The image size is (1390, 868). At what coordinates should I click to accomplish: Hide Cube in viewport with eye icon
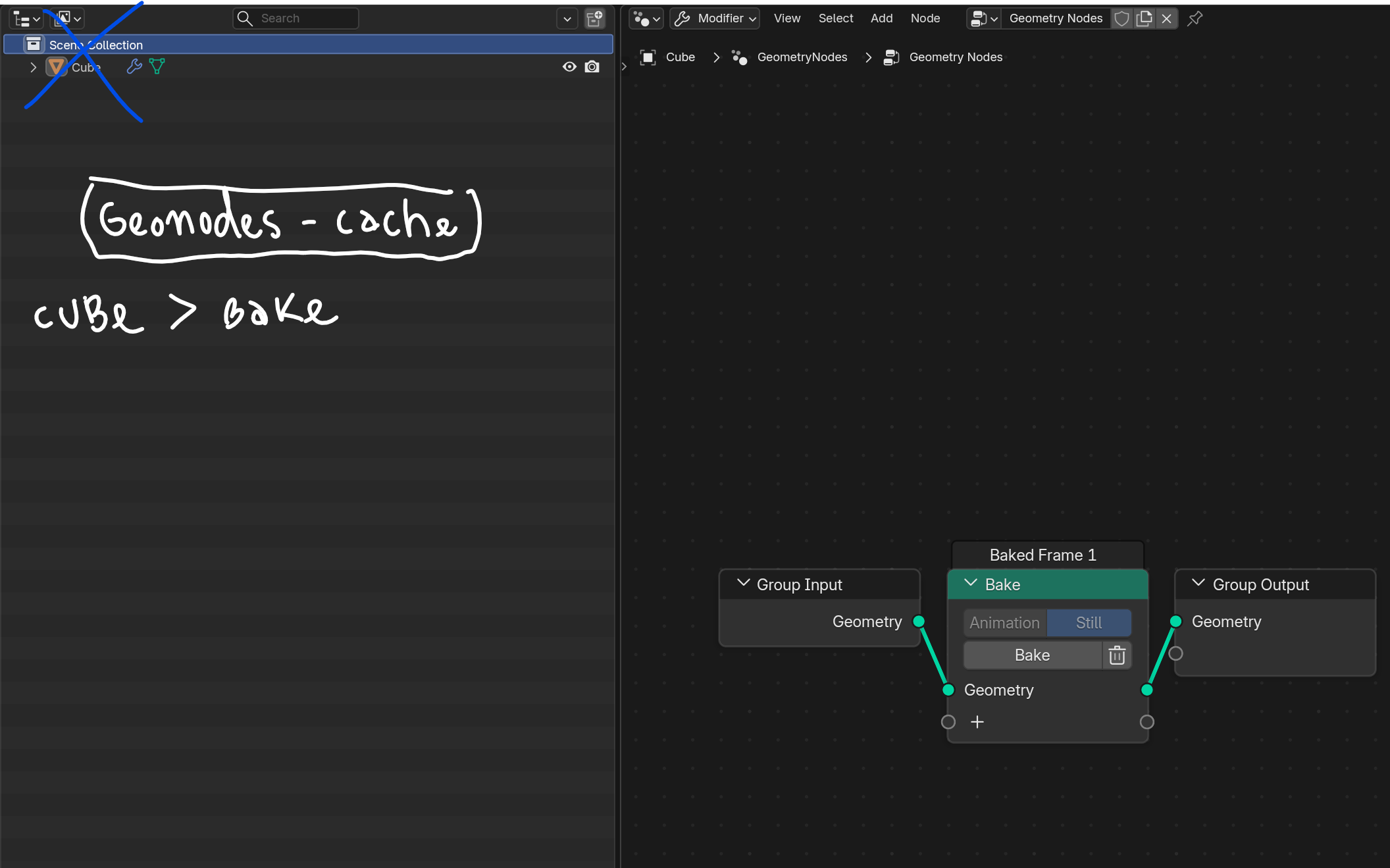[x=569, y=66]
